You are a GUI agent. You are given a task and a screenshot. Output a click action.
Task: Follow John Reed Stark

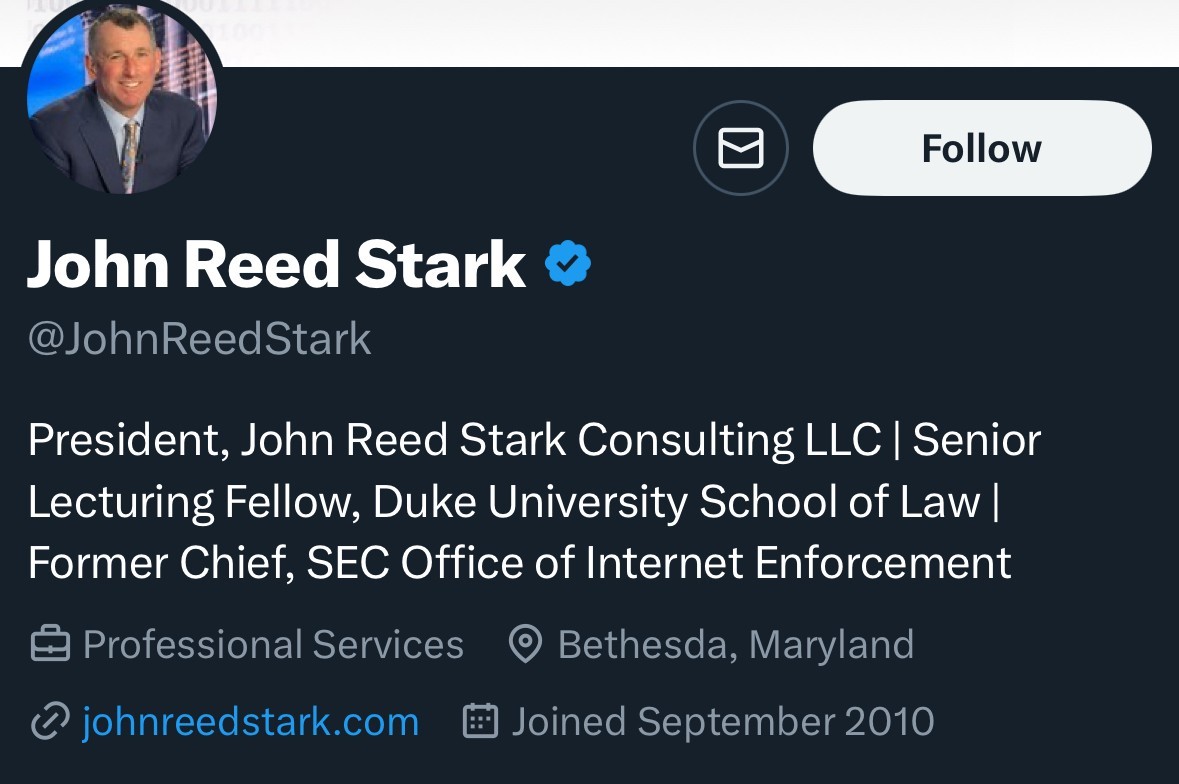point(981,148)
